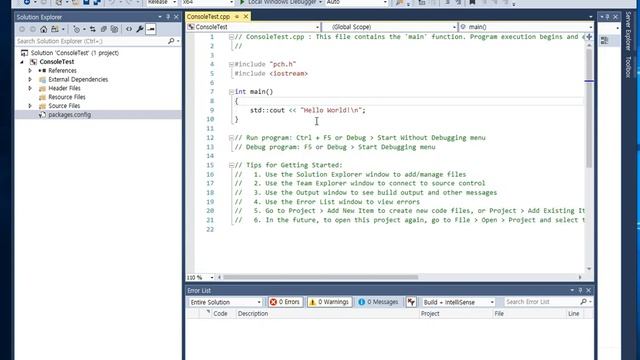Click the scroll-right arrow on editor scrollbar
This screenshot has width=640, height=360.
580,278
